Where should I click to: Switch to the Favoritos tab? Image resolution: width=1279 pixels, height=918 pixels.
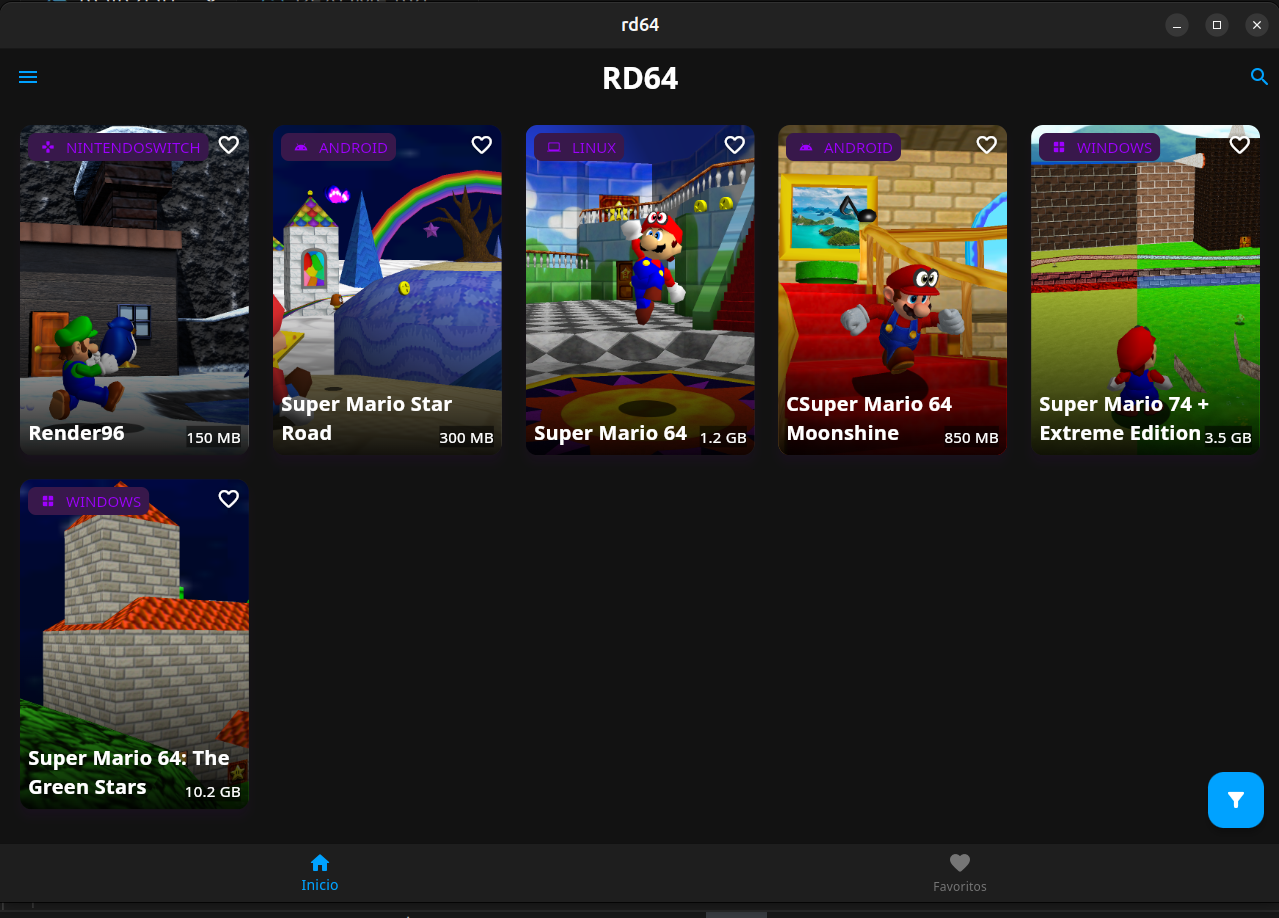tap(959, 872)
